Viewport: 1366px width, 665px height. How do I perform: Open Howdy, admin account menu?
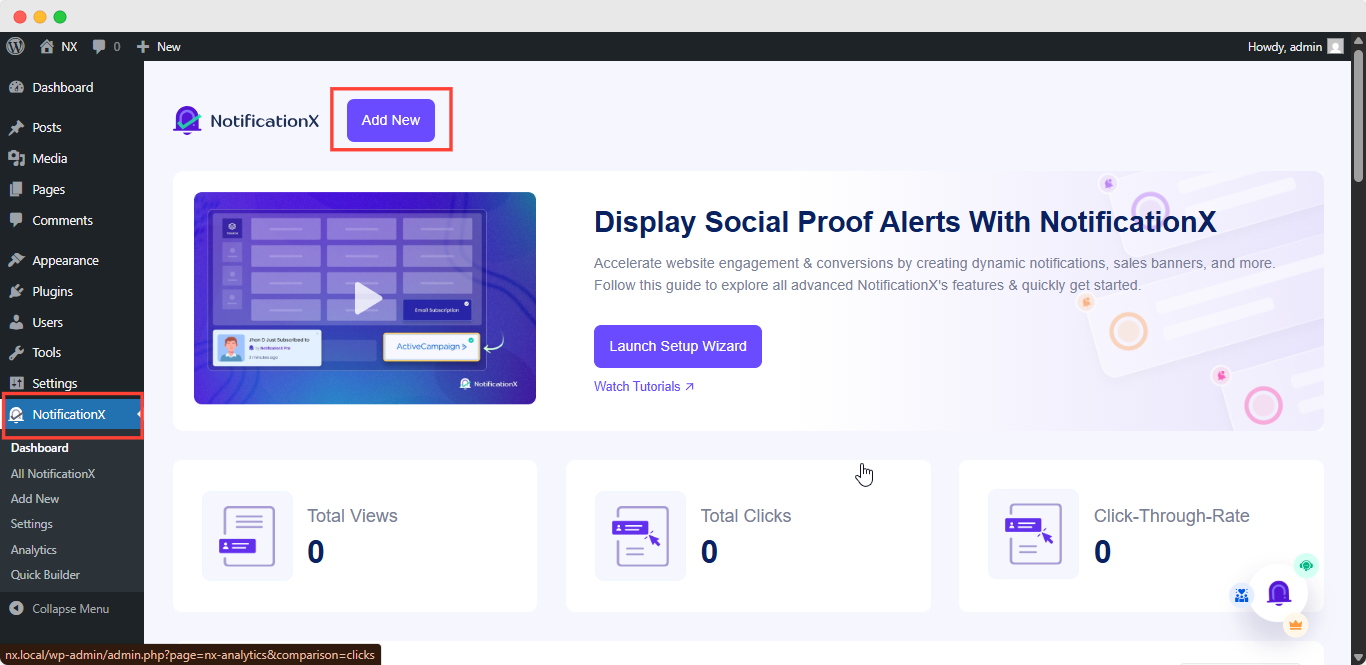tap(1295, 46)
